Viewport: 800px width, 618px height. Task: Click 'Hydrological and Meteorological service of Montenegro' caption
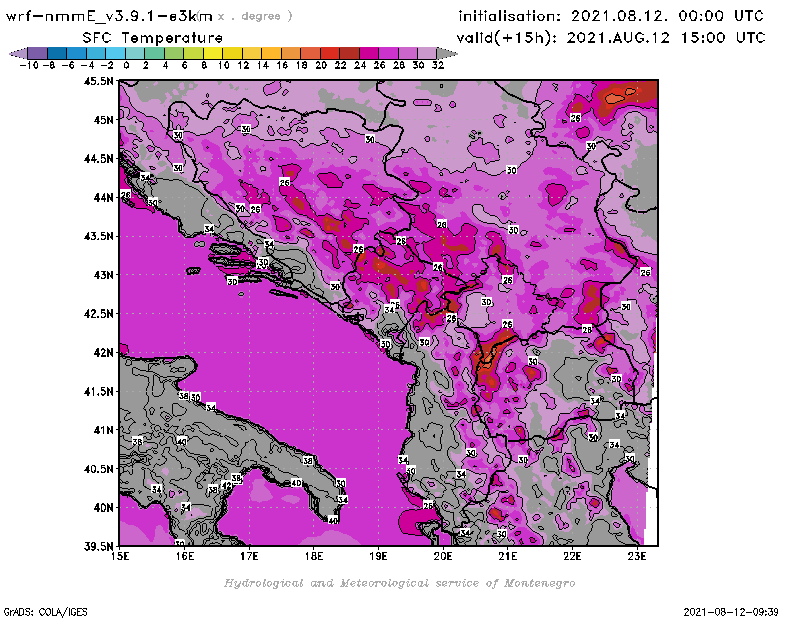point(399,583)
